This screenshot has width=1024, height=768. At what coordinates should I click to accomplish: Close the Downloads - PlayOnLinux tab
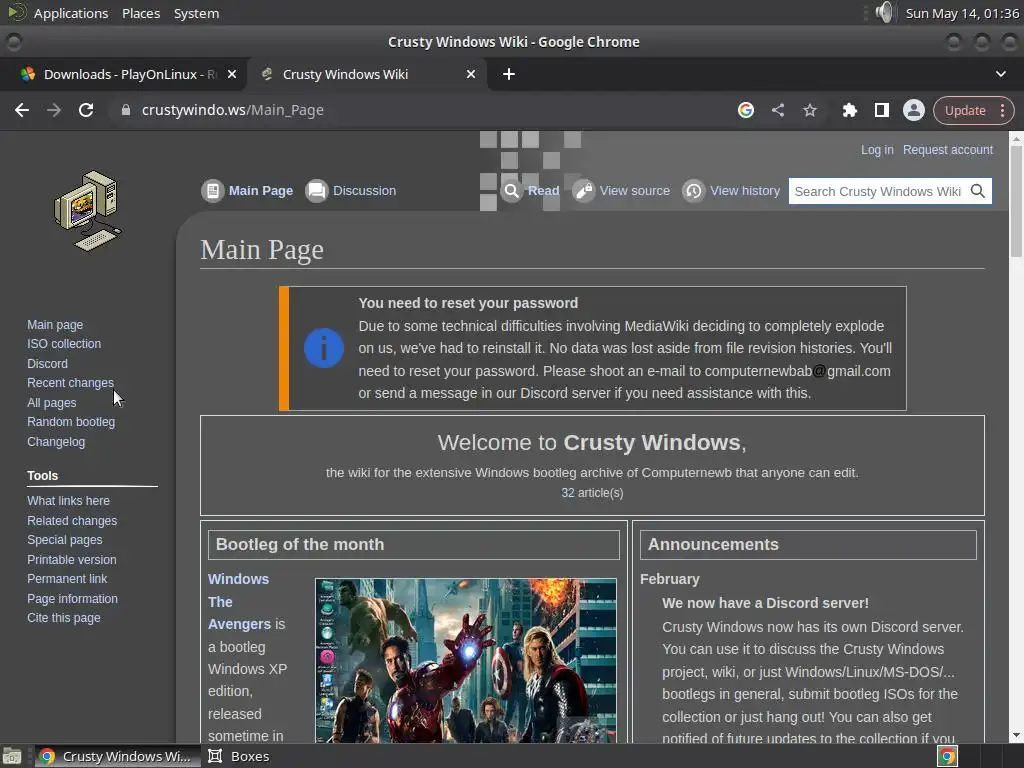coord(232,74)
